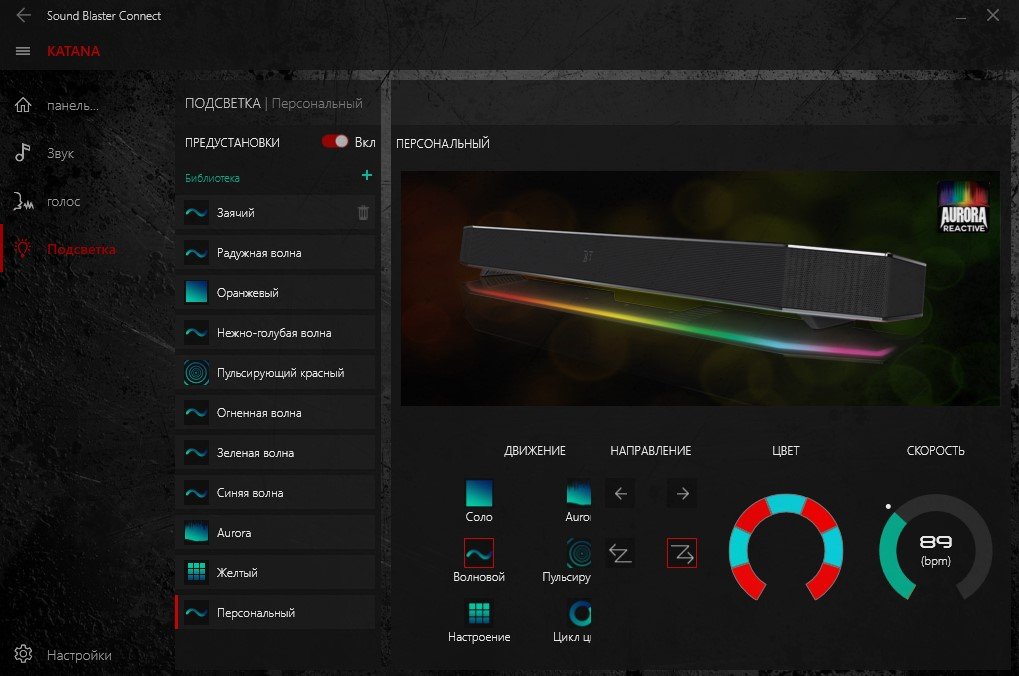The width and height of the screenshot is (1019, 676).
Task: Select the Соло motion effect
Action: click(x=479, y=501)
